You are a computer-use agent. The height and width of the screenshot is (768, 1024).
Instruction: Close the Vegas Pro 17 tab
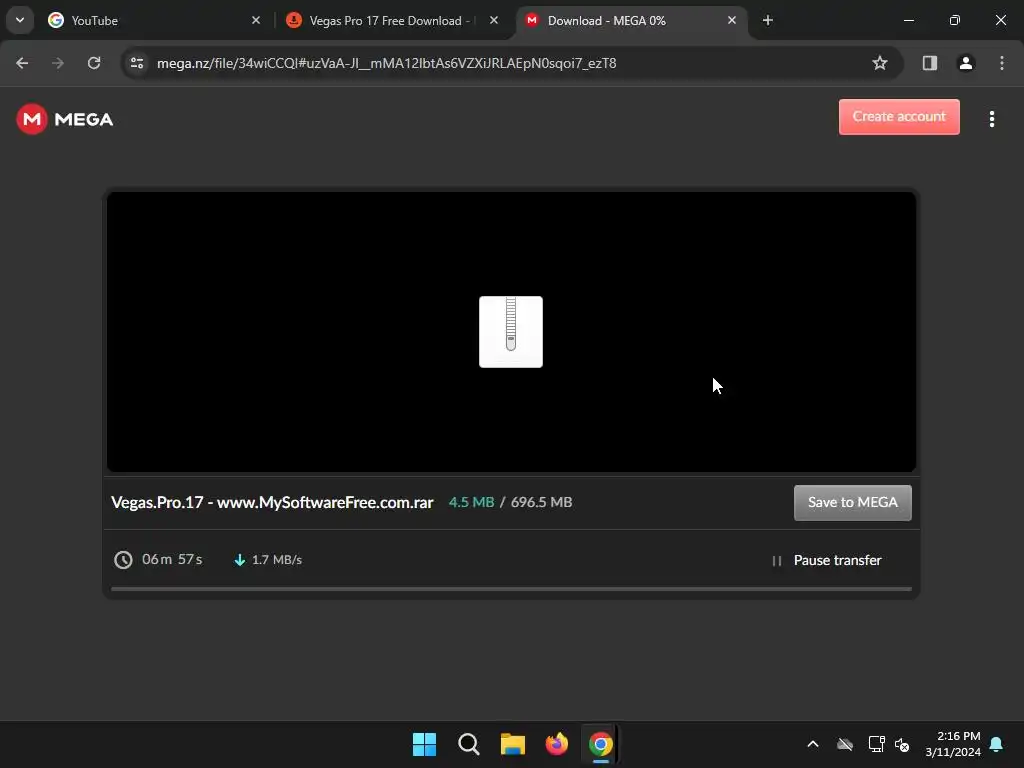point(494,20)
